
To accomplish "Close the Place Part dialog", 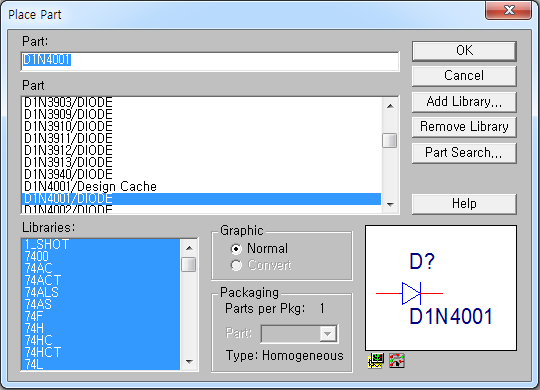I will click(x=508, y=10).
